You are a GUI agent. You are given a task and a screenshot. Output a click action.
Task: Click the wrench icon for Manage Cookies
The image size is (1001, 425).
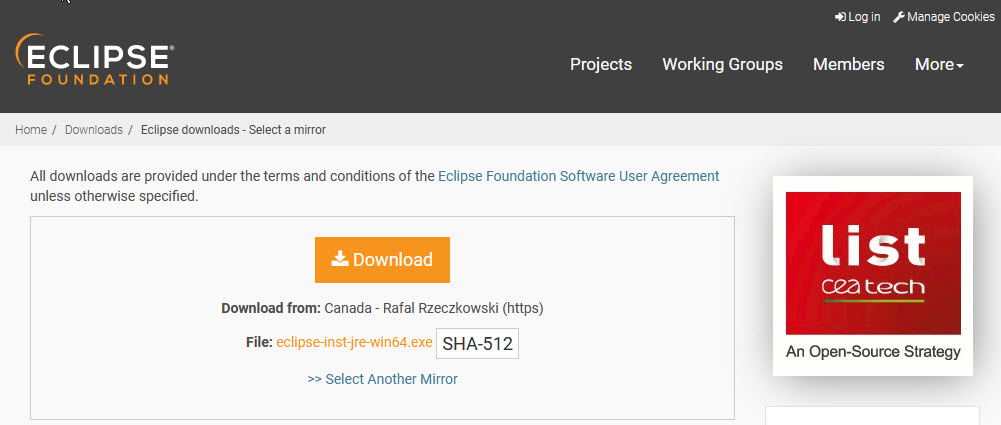click(898, 17)
